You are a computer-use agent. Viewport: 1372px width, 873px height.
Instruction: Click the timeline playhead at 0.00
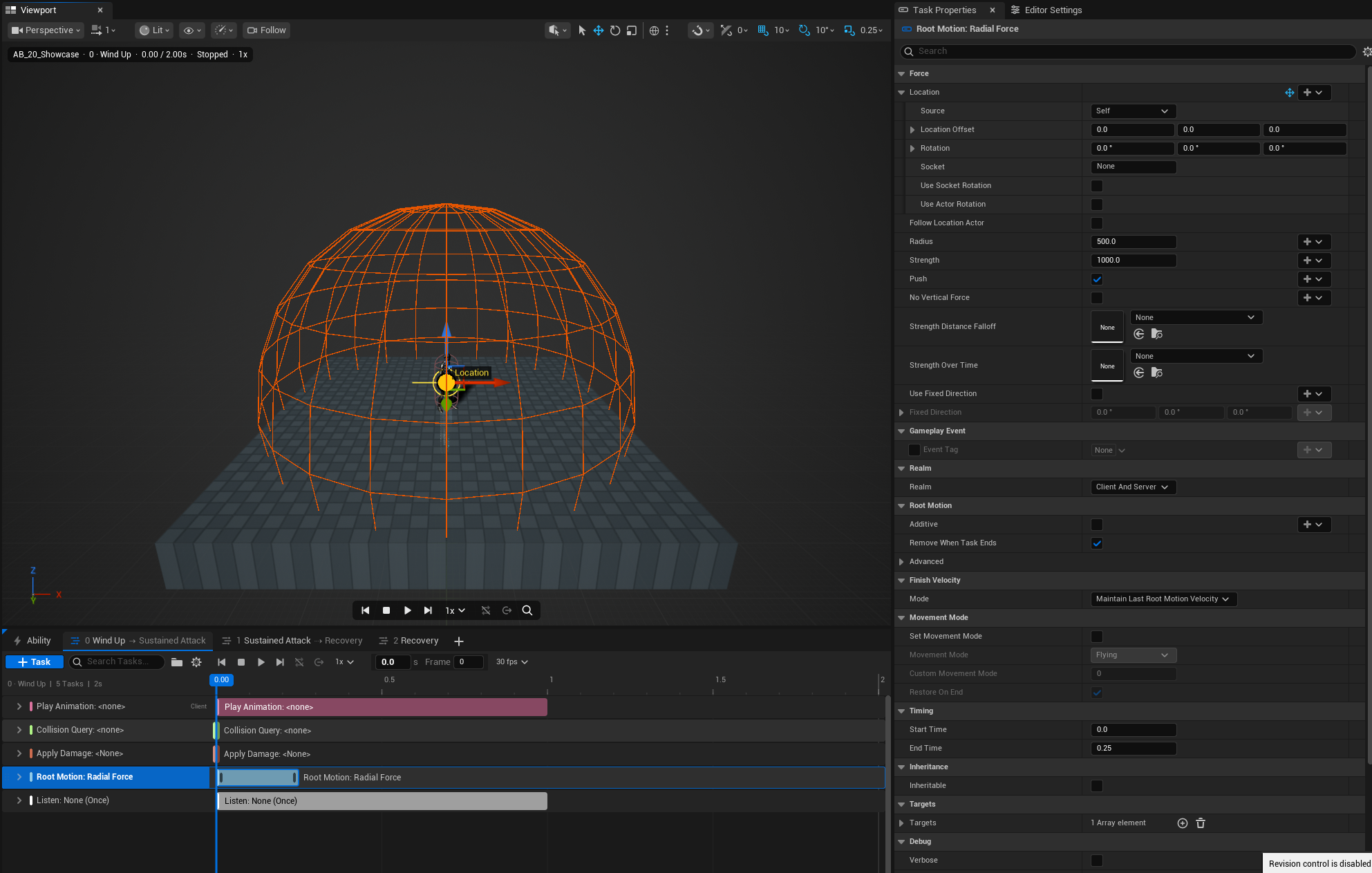221,680
